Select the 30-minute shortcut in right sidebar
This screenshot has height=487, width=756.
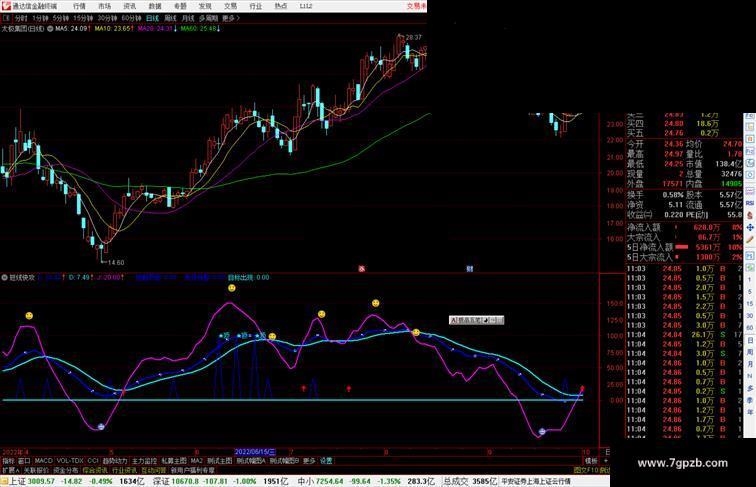click(750, 316)
